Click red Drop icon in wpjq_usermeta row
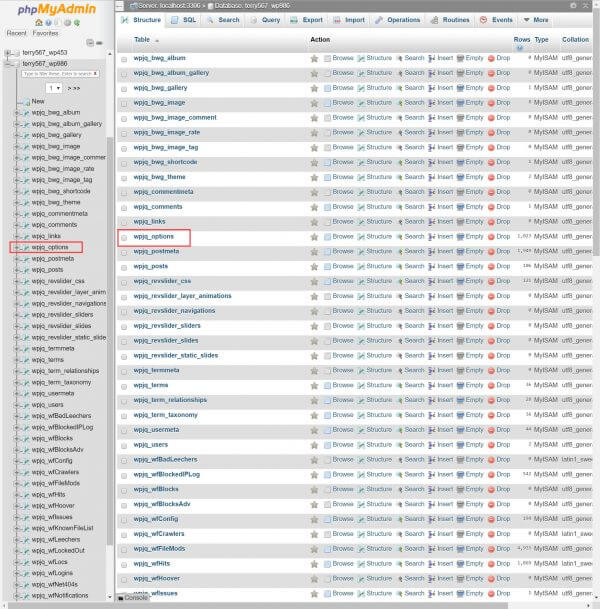 pyautogui.click(x=491, y=430)
